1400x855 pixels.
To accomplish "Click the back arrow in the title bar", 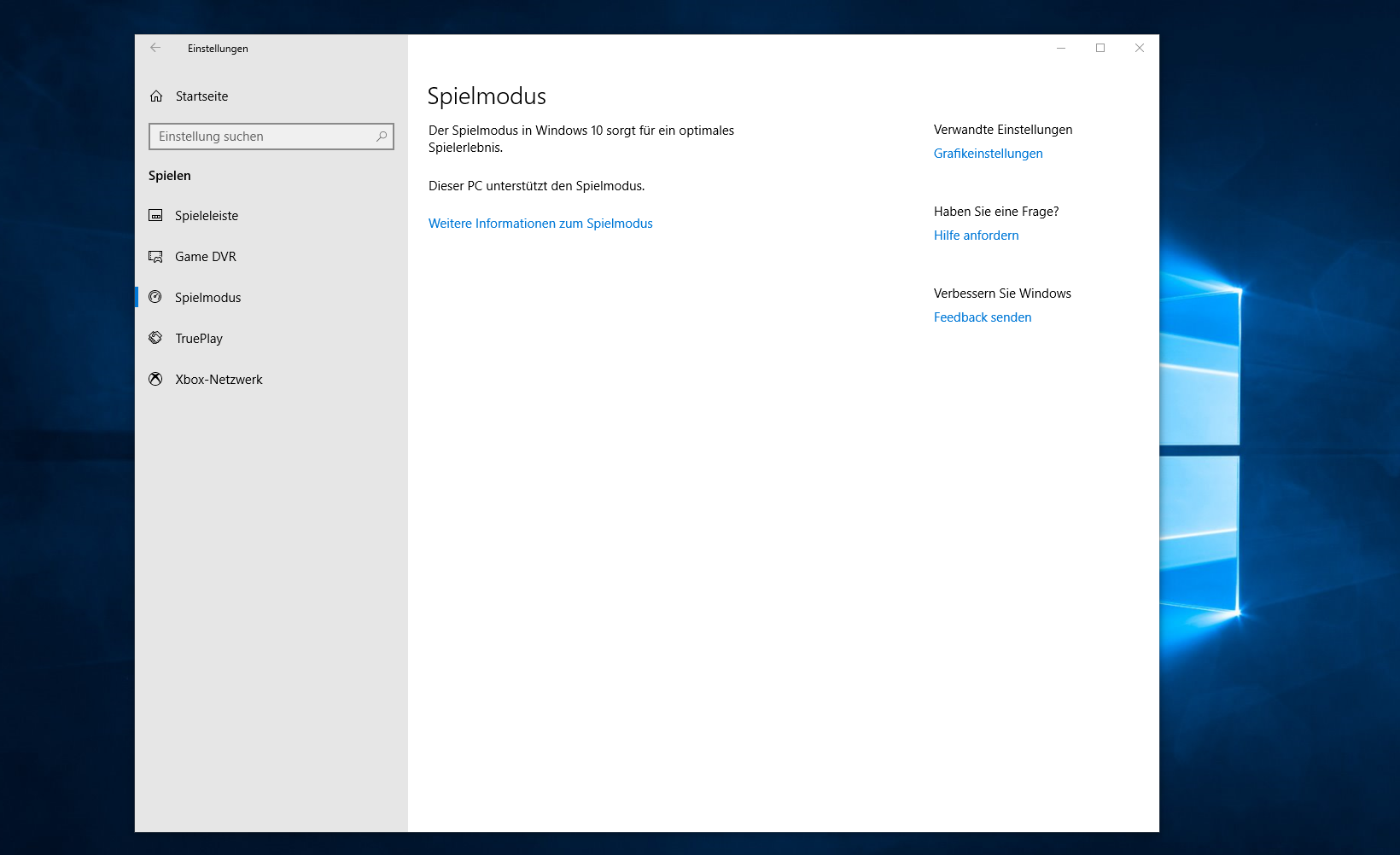I will [x=155, y=48].
